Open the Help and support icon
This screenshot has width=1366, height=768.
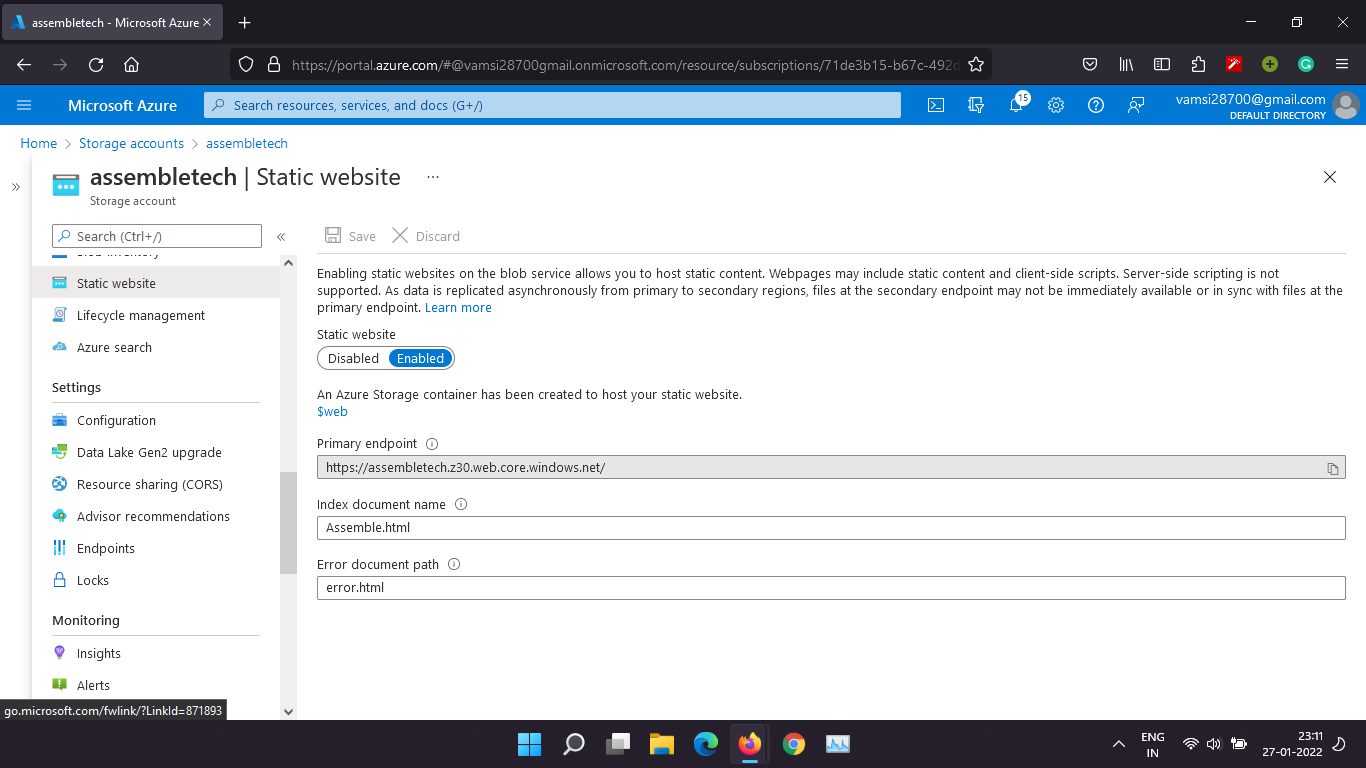click(1096, 104)
